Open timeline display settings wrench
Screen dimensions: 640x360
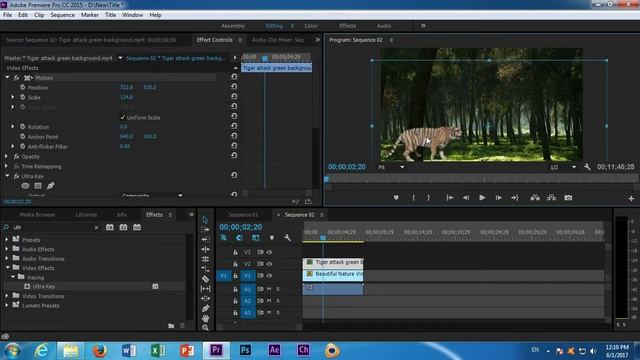tap(287, 238)
